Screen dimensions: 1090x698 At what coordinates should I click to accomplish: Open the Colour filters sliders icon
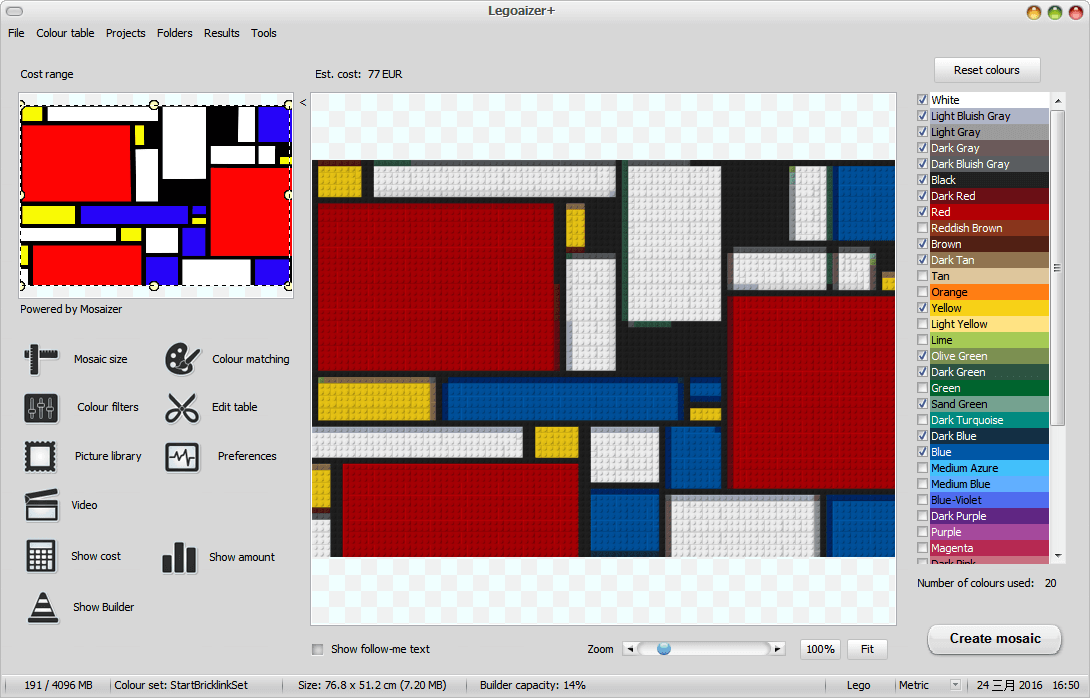tap(41, 408)
